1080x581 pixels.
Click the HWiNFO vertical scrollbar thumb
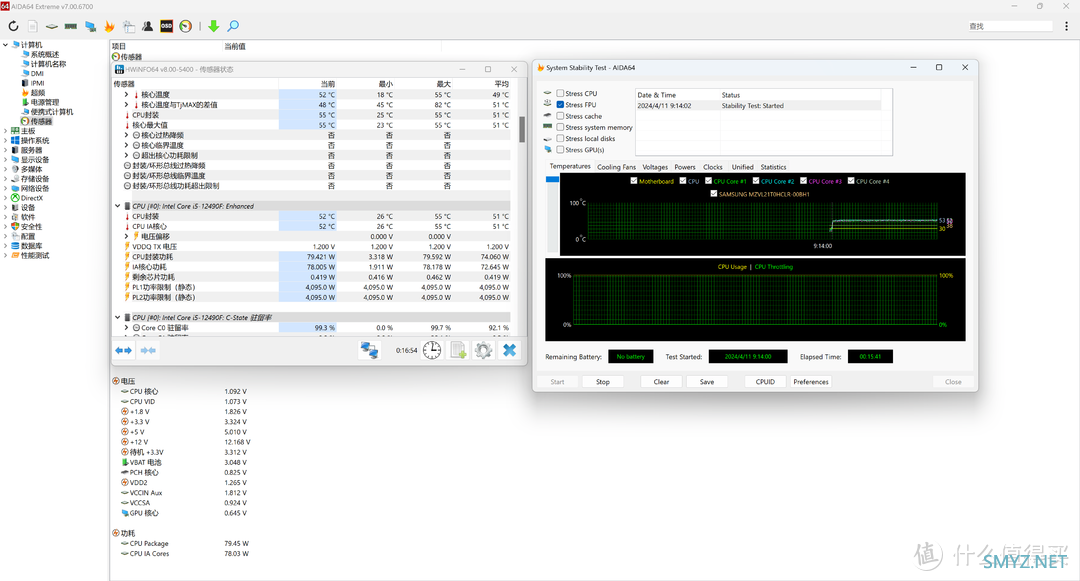pyautogui.click(x=522, y=129)
